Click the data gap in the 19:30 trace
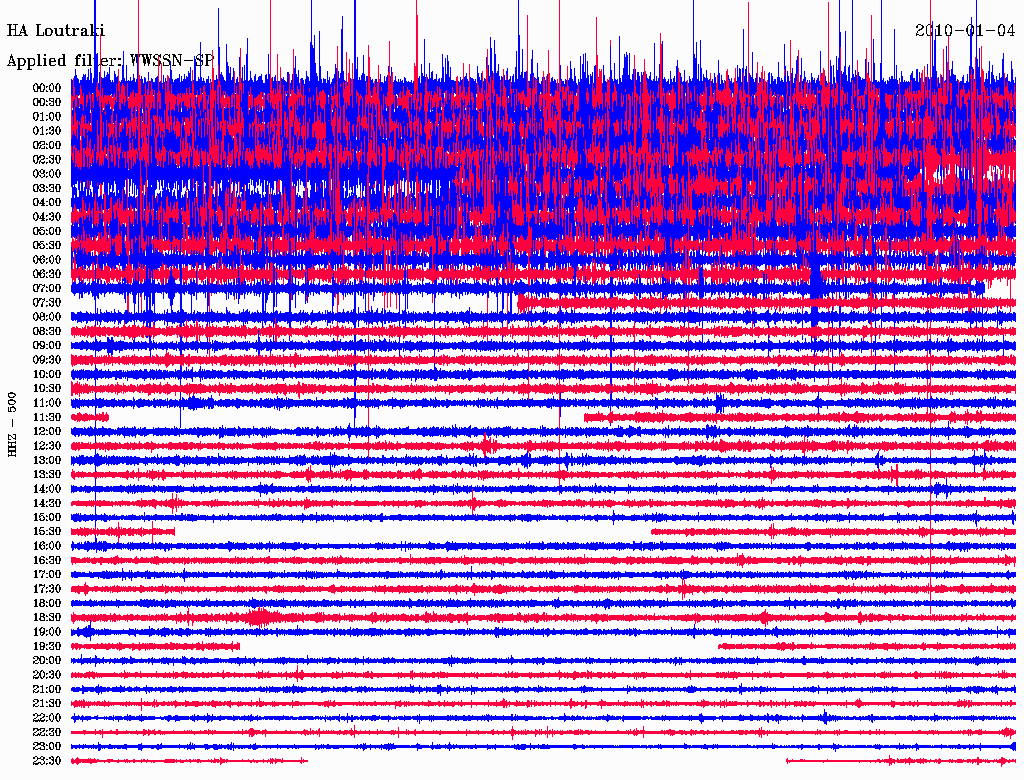Viewport: 1024px width, 780px height. pyautogui.click(x=478, y=646)
